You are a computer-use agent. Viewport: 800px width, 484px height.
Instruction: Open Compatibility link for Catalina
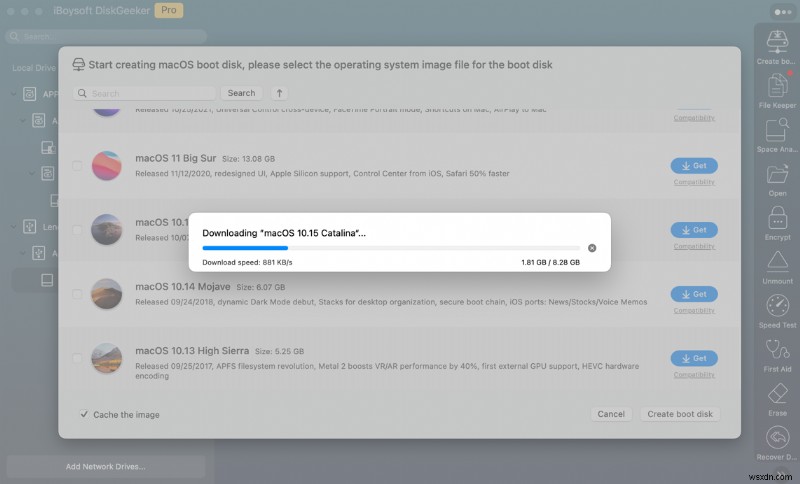pyautogui.click(x=694, y=246)
